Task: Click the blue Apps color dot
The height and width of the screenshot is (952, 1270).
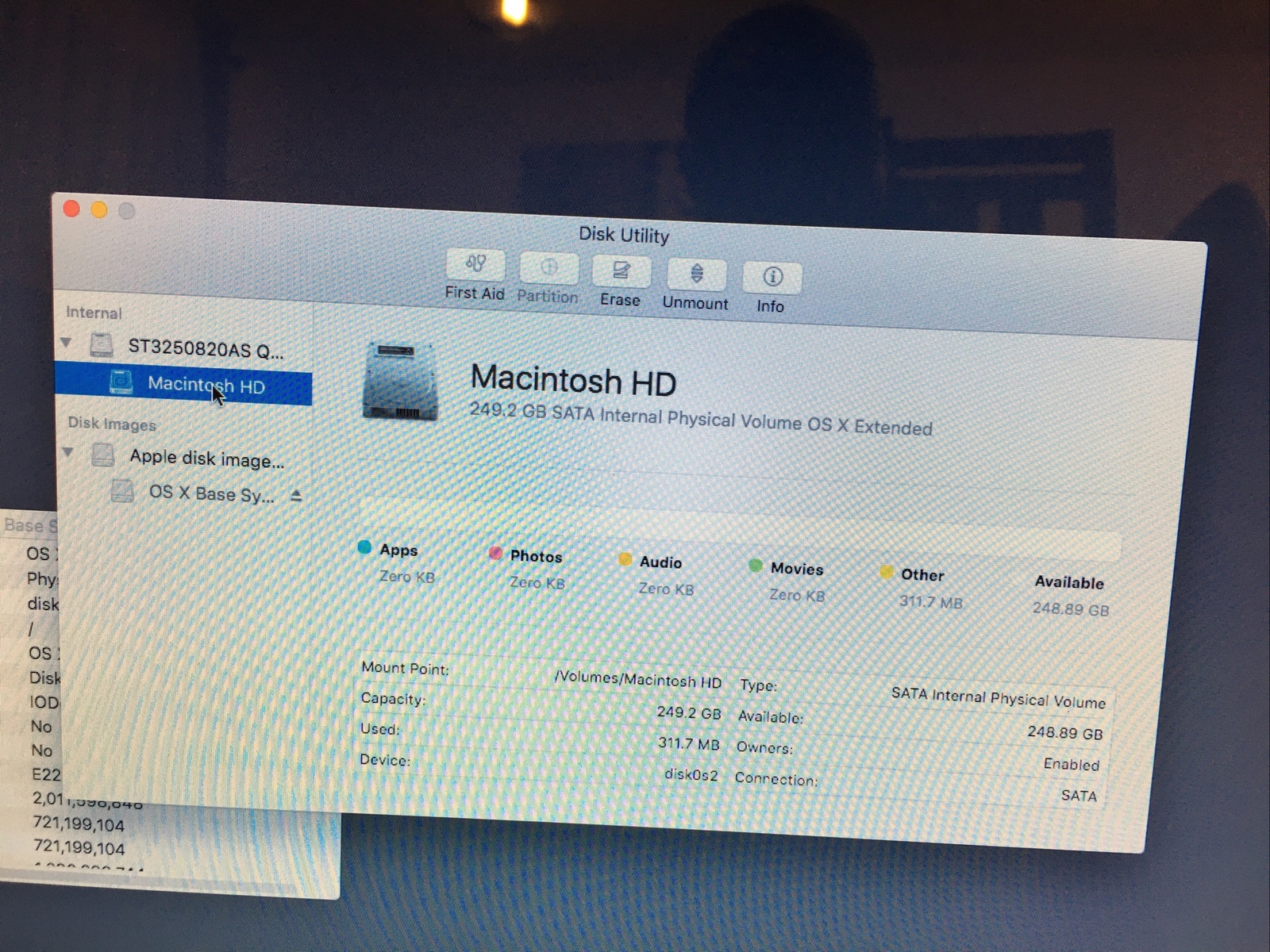Action: click(x=364, y=547)
